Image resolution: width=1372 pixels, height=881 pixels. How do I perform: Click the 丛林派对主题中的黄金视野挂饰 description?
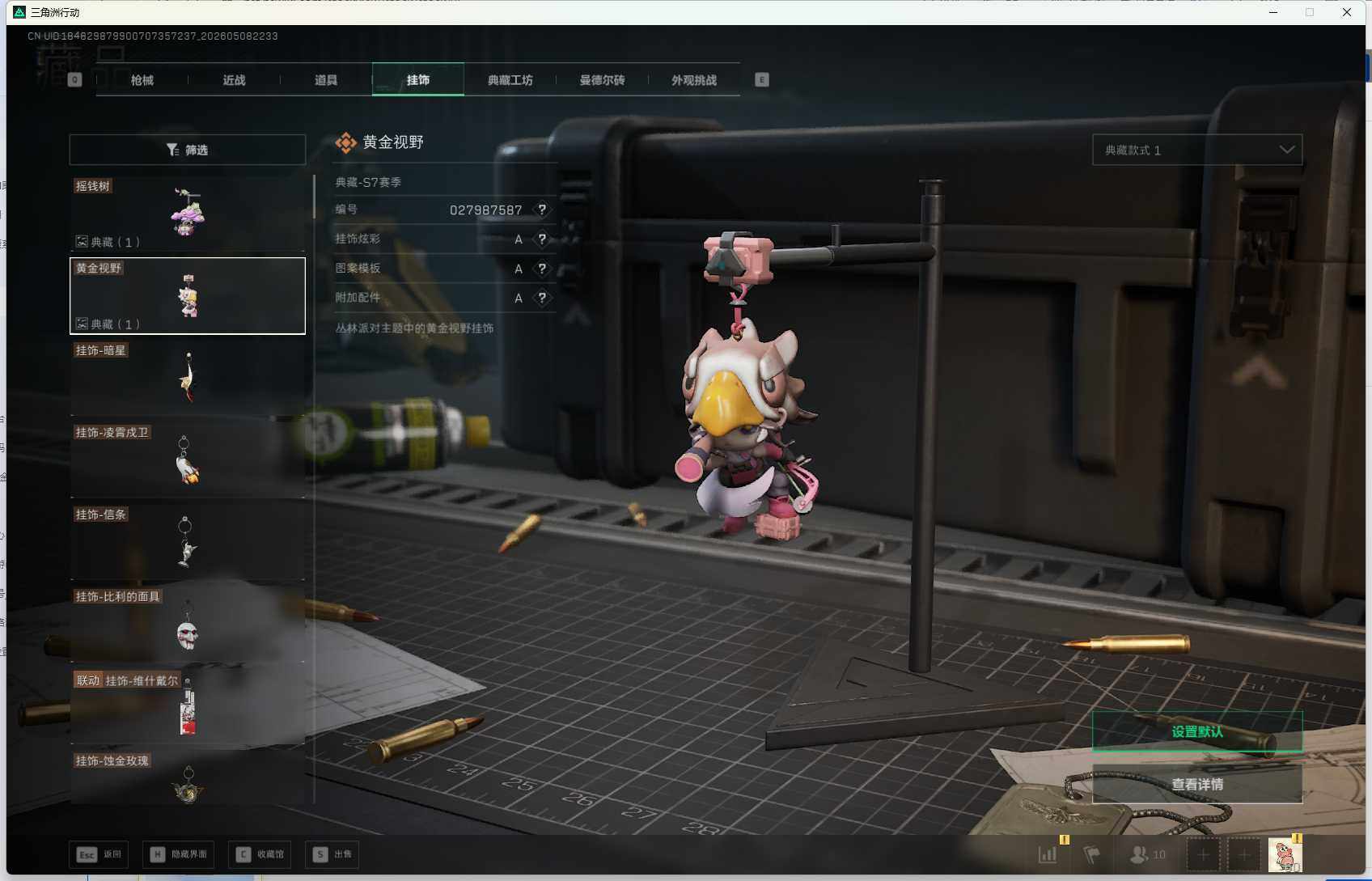414,328
